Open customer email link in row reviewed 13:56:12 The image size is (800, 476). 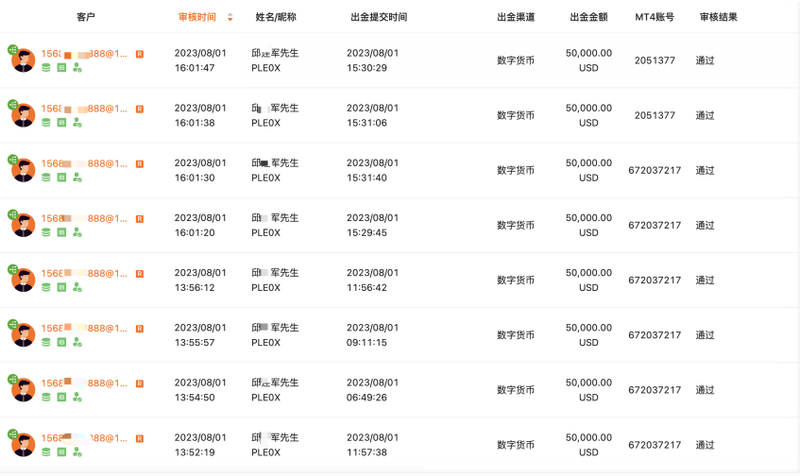point(84,273)
